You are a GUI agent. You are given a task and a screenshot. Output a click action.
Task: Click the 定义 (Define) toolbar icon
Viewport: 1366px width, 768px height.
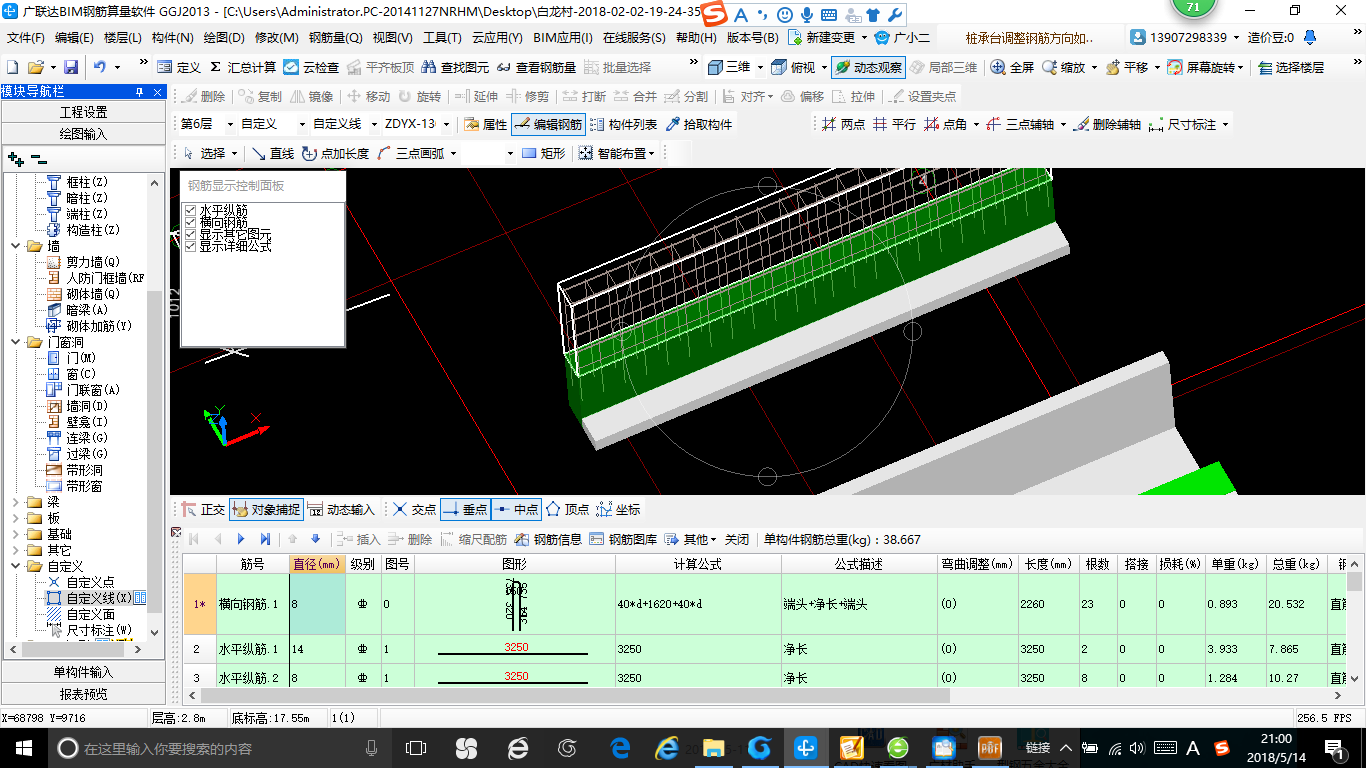click(x=179, y=67)
